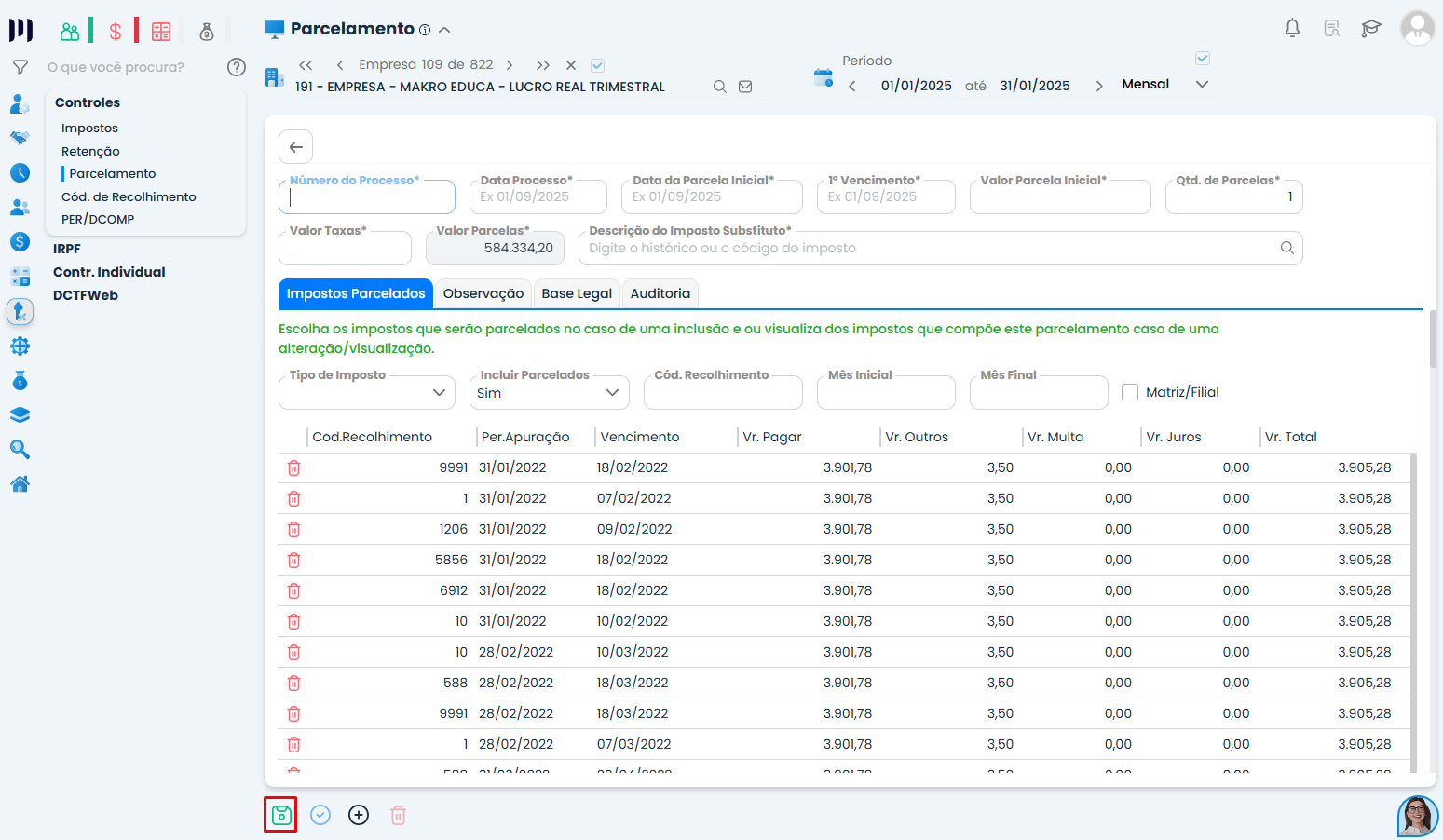Image resolution: width=1443 pixels, height=840 pixels.
Task: Click the save icon in bottom toolbar
Action: point(280,815)
